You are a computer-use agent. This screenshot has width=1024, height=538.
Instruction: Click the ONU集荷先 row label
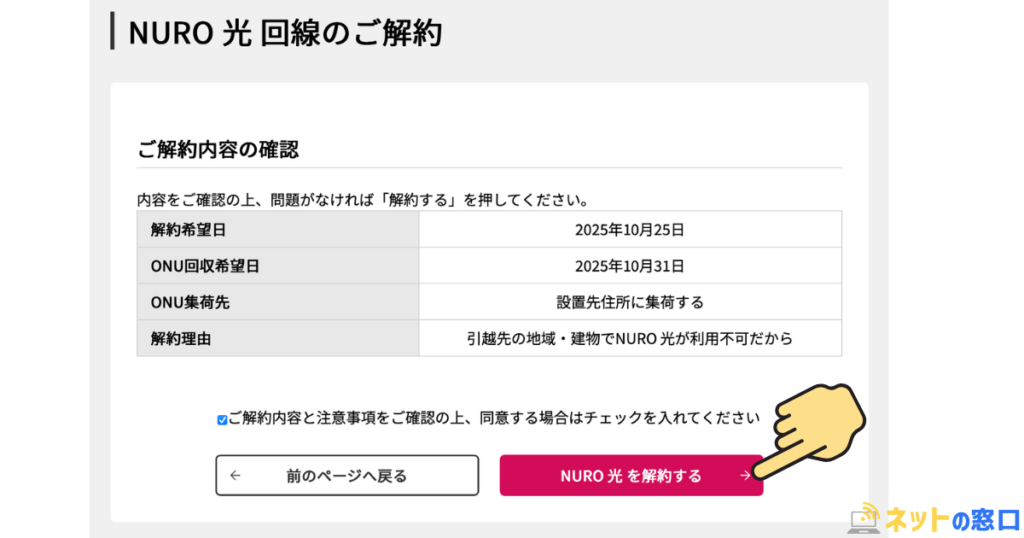click(x=190, y=302)
